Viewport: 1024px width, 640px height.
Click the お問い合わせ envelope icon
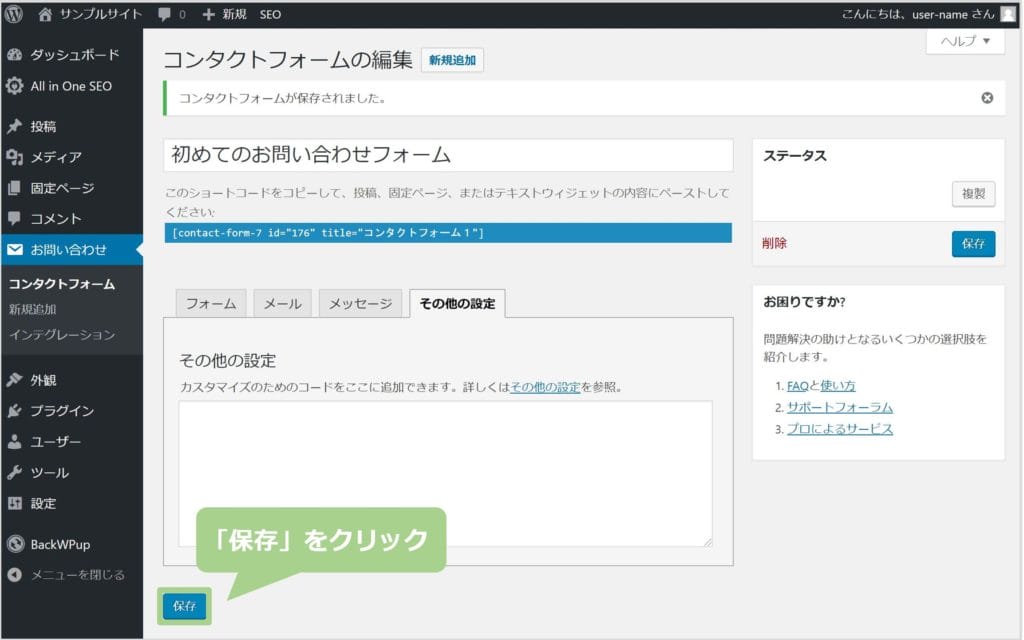pyautogui.click(x=14, y=249)
